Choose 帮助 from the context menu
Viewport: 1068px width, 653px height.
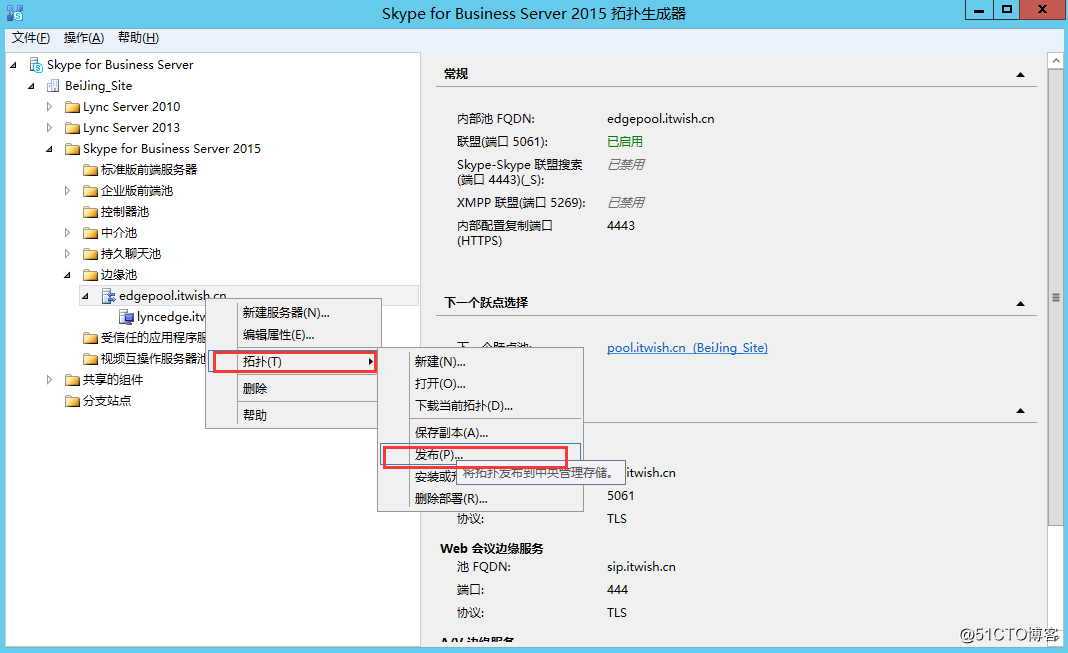click(x=293, y=415)
